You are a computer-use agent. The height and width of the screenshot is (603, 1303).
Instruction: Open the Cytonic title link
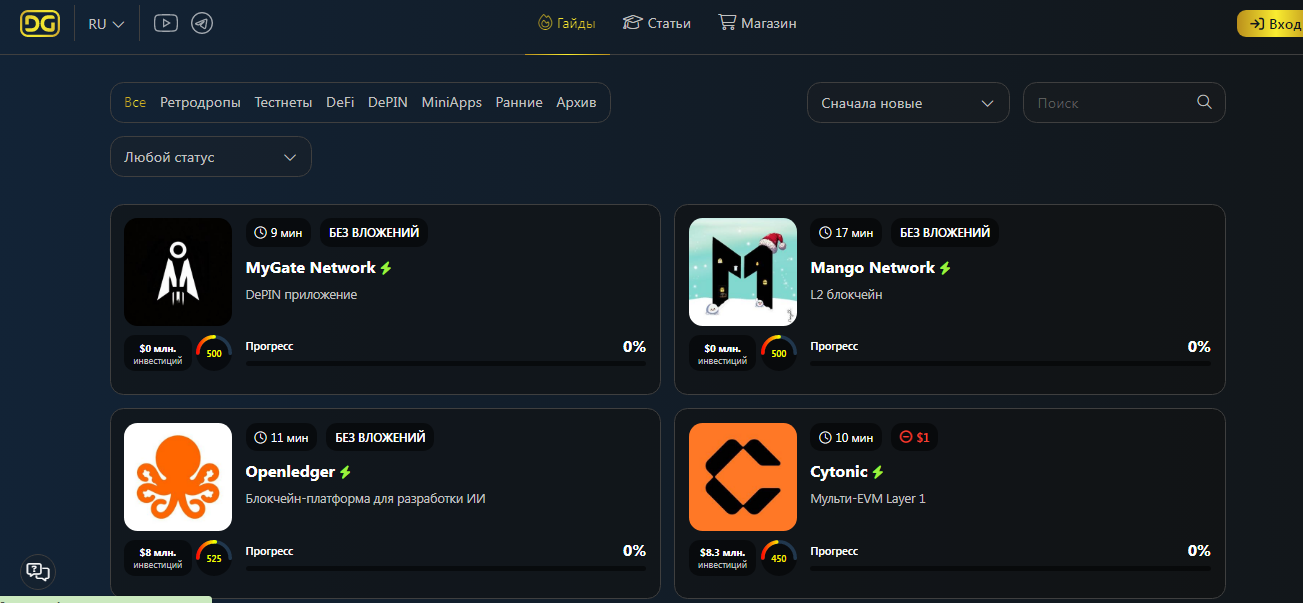(x=839, y=472)
